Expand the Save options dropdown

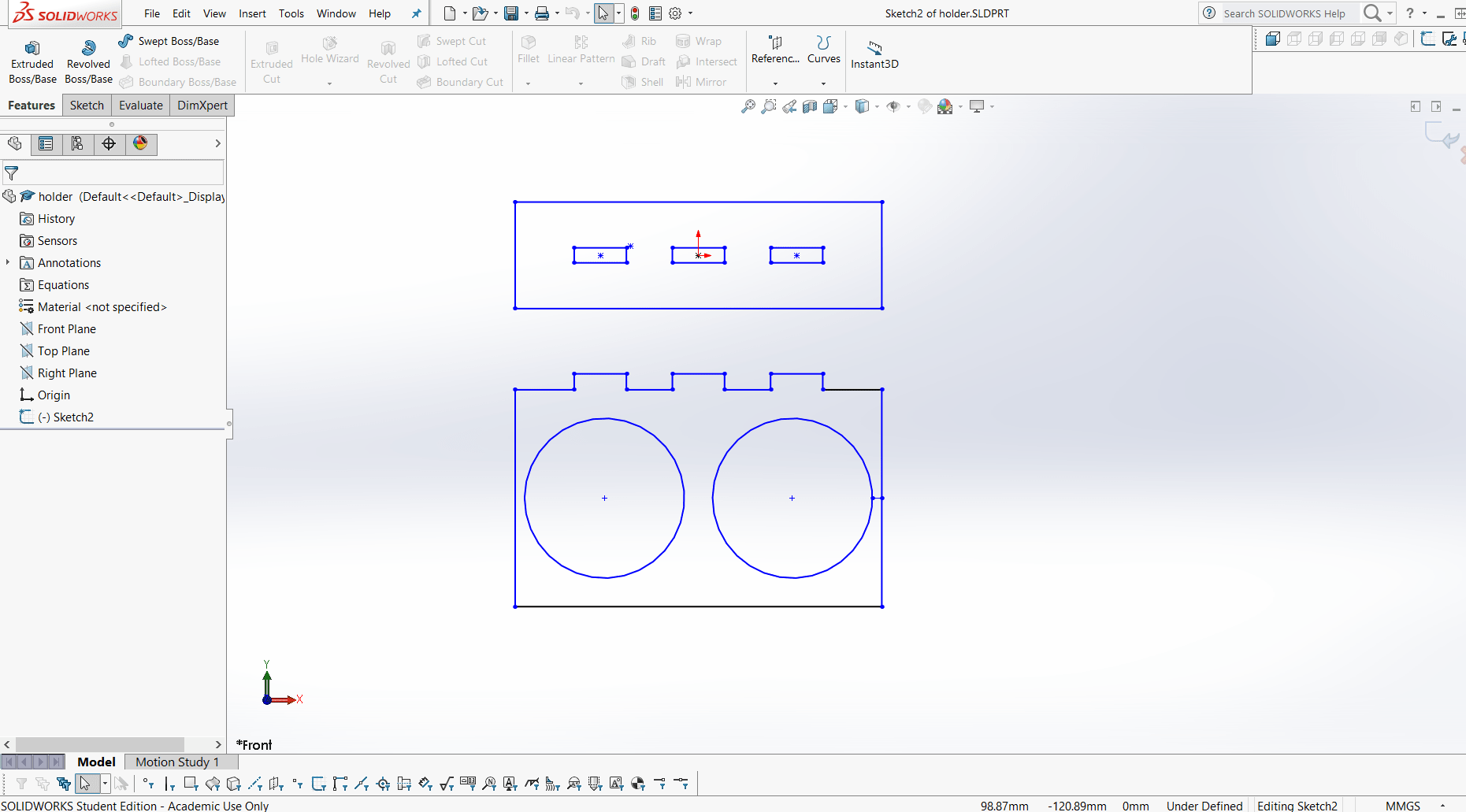pos(525,13)
